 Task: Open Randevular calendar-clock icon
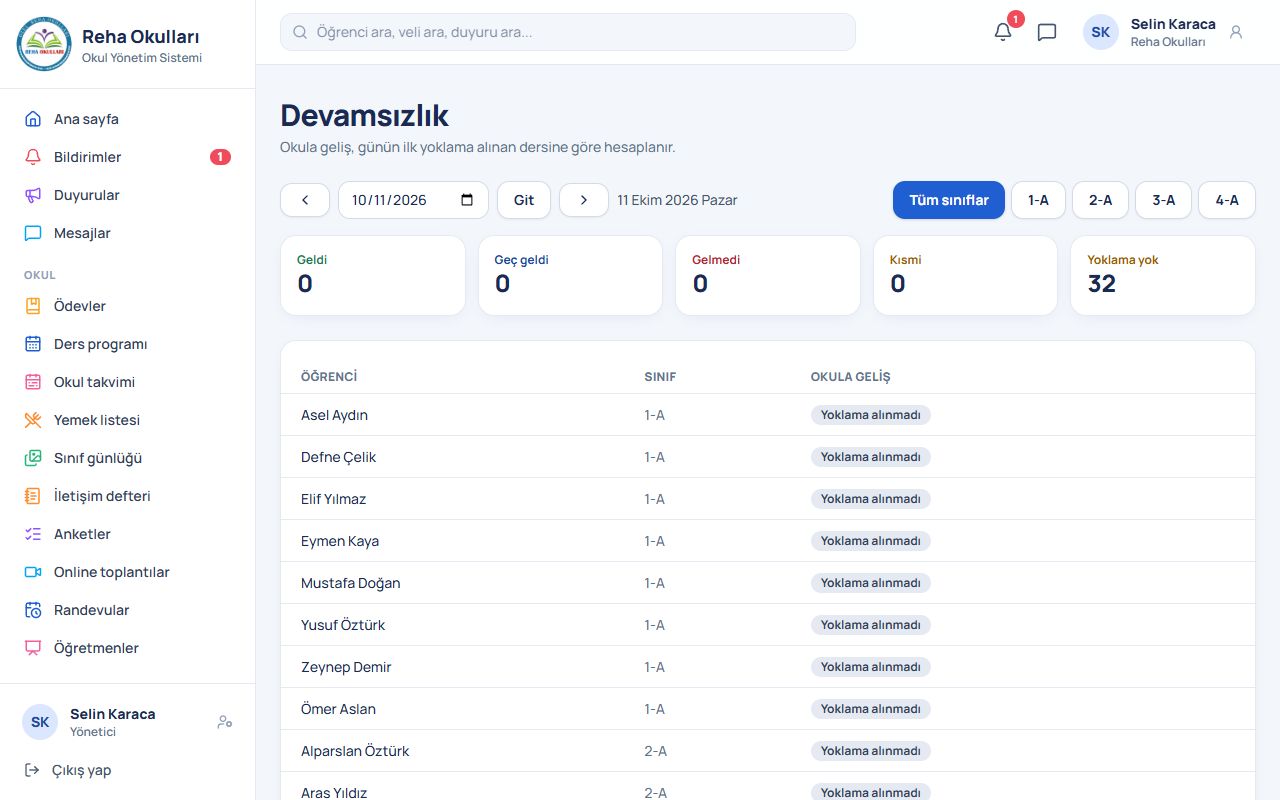pos(33,610)
